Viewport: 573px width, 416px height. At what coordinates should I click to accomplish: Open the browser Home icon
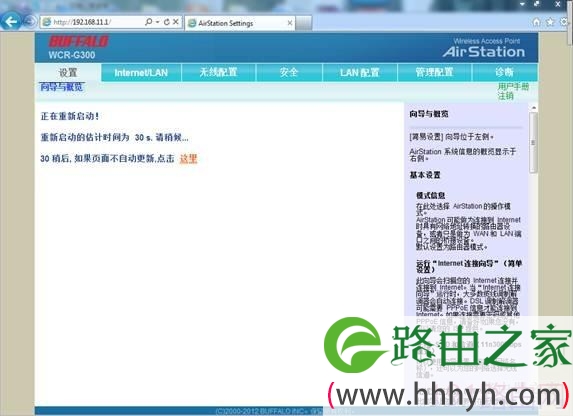pyautogui.click(x=536, y=22)
